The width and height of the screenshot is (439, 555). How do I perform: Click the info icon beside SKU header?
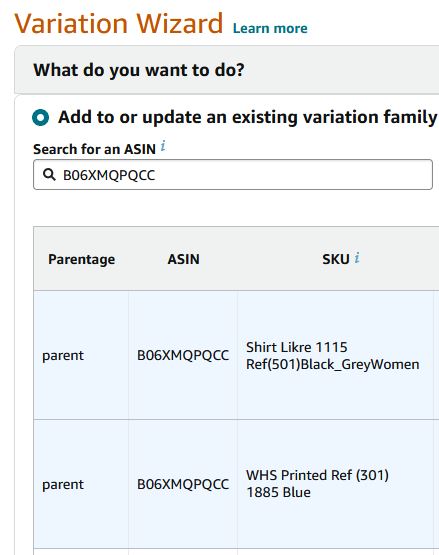click(x=357, y=258)
